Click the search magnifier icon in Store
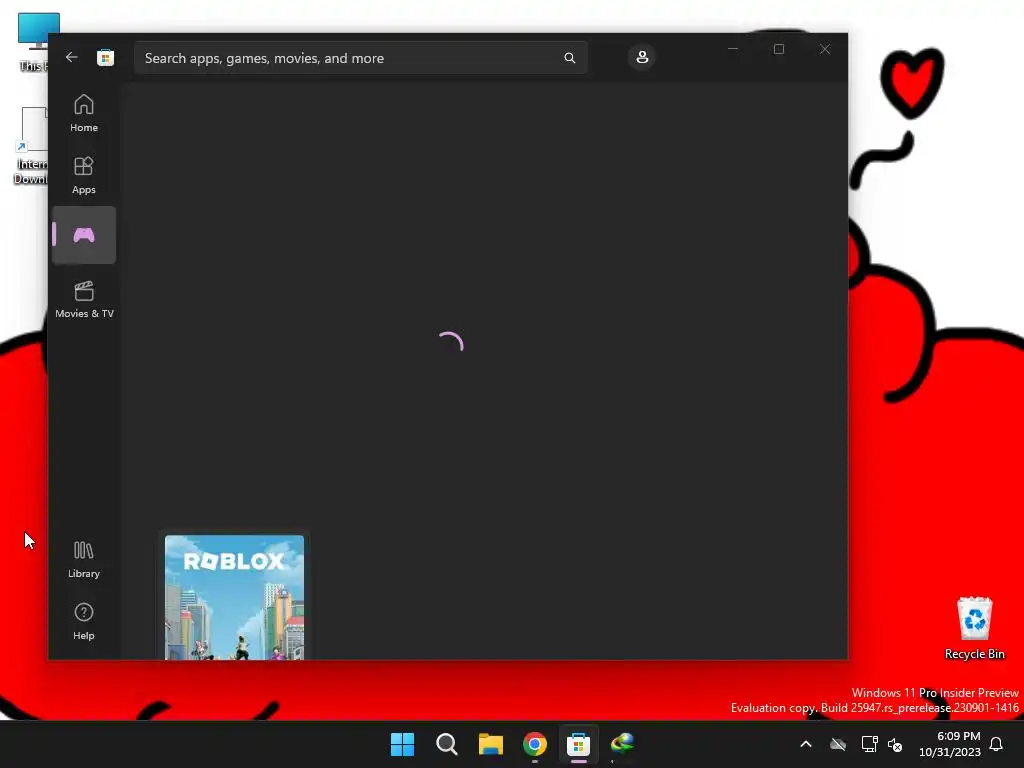This screenshot has height=768, width=1024. coord(569,58)
